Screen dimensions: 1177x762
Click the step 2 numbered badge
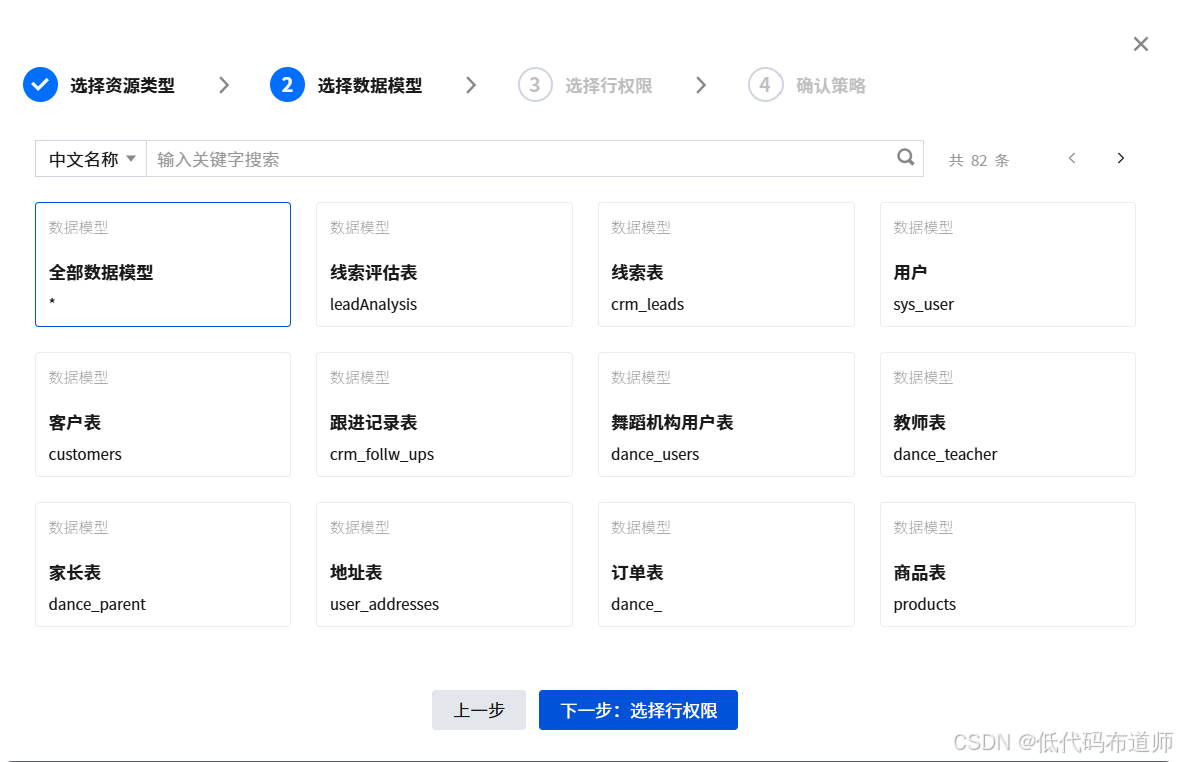pyautogui.click(x=287, y=84)
